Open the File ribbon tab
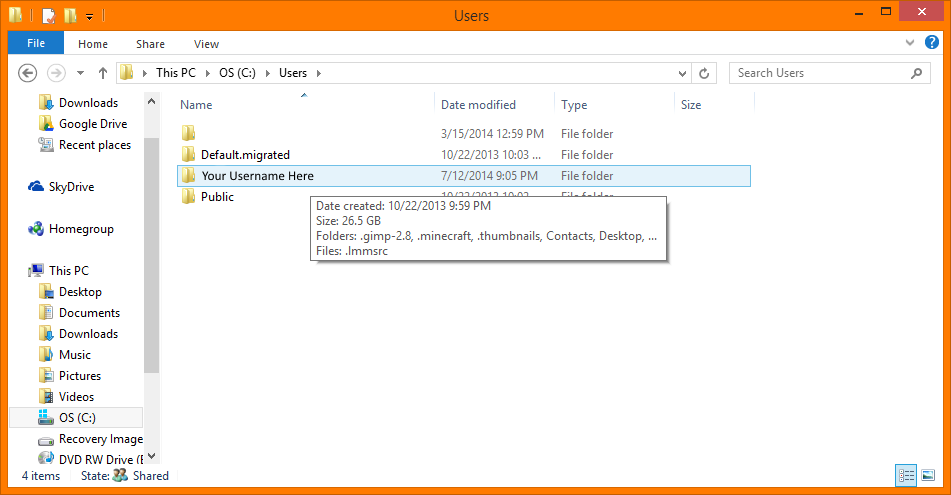The width and height of the screenshot is (951, 495). (36, 43)
